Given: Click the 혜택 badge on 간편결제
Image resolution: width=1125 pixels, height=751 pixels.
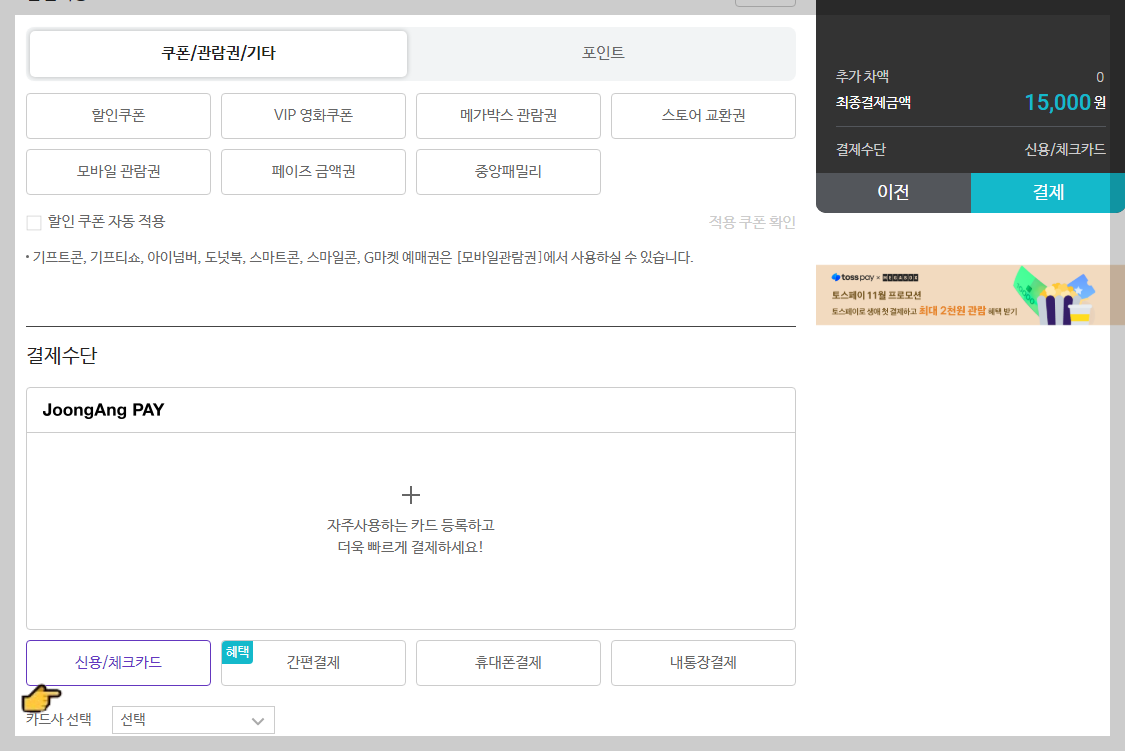Looking at the screenshot, I should [x=237, y=652].
